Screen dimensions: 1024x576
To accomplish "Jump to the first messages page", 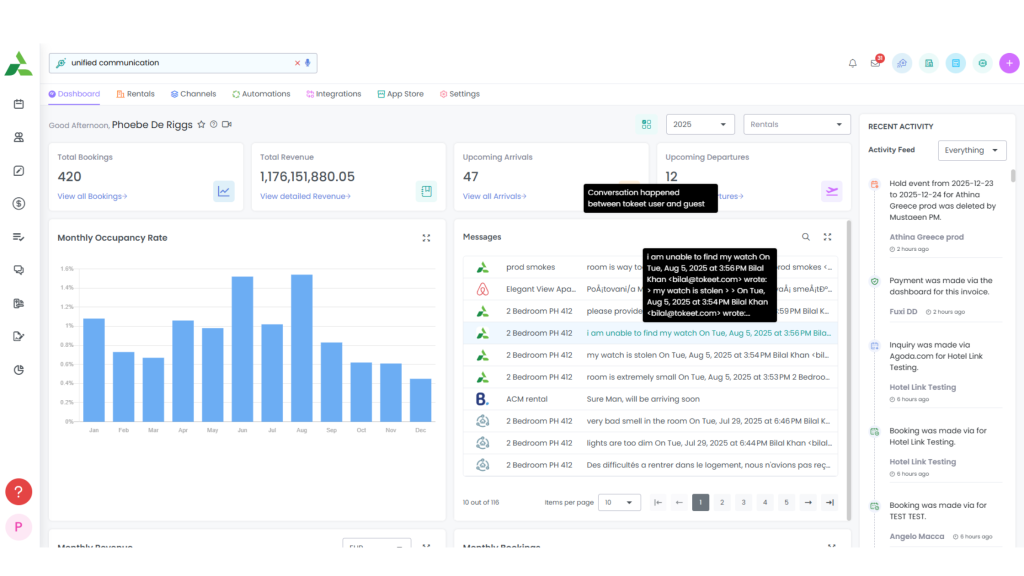I will tap(658, 502).
